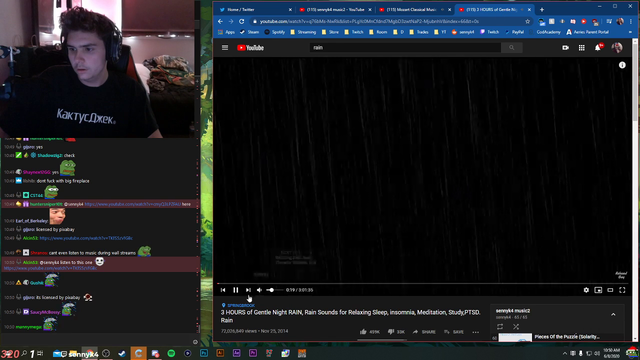Expand the Store bookmarks folder

[330, 32]
